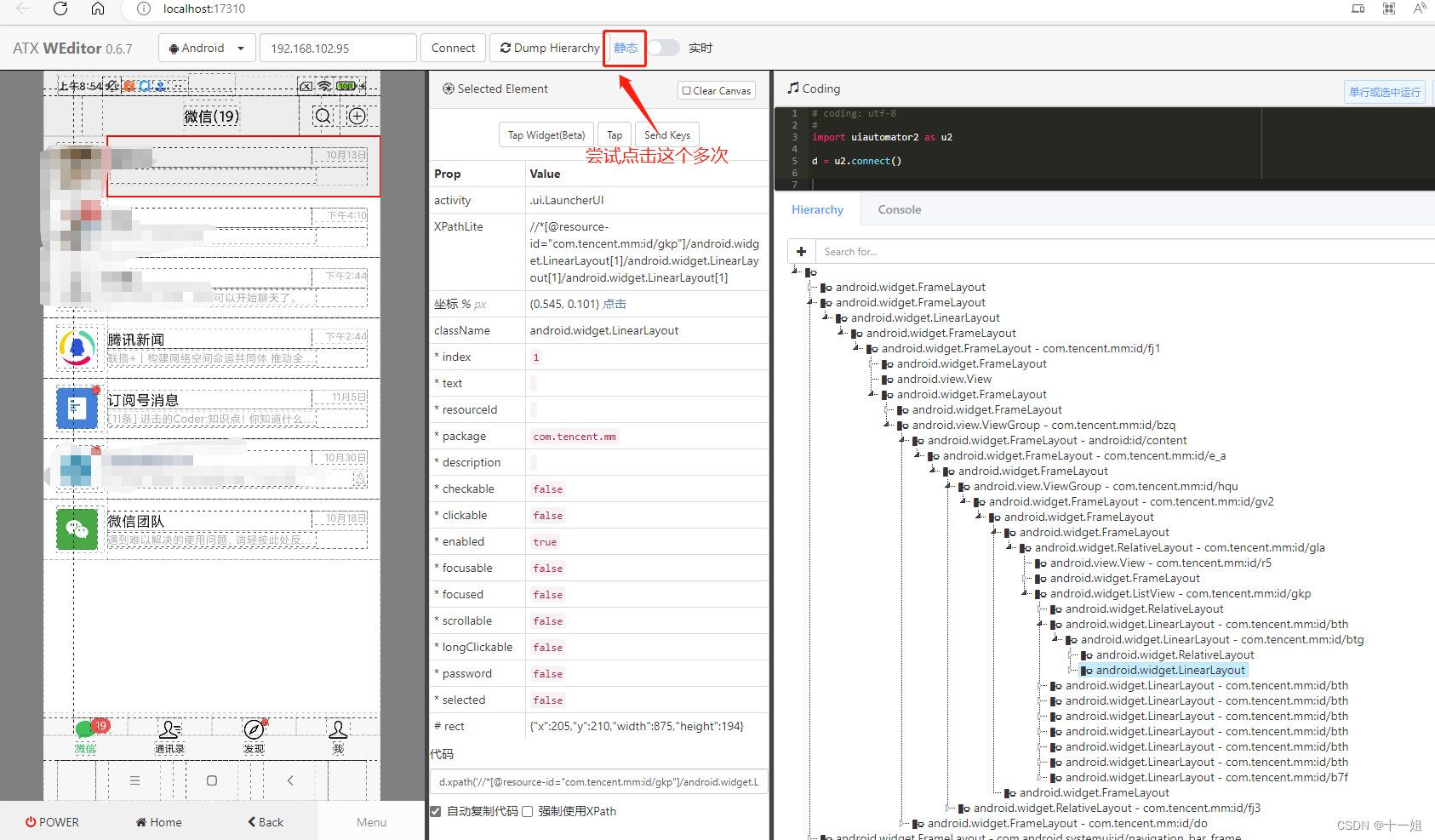Screen dimensions: 1435x840
Task: Tap Android home square navigation icon
Action: (212, 780)
